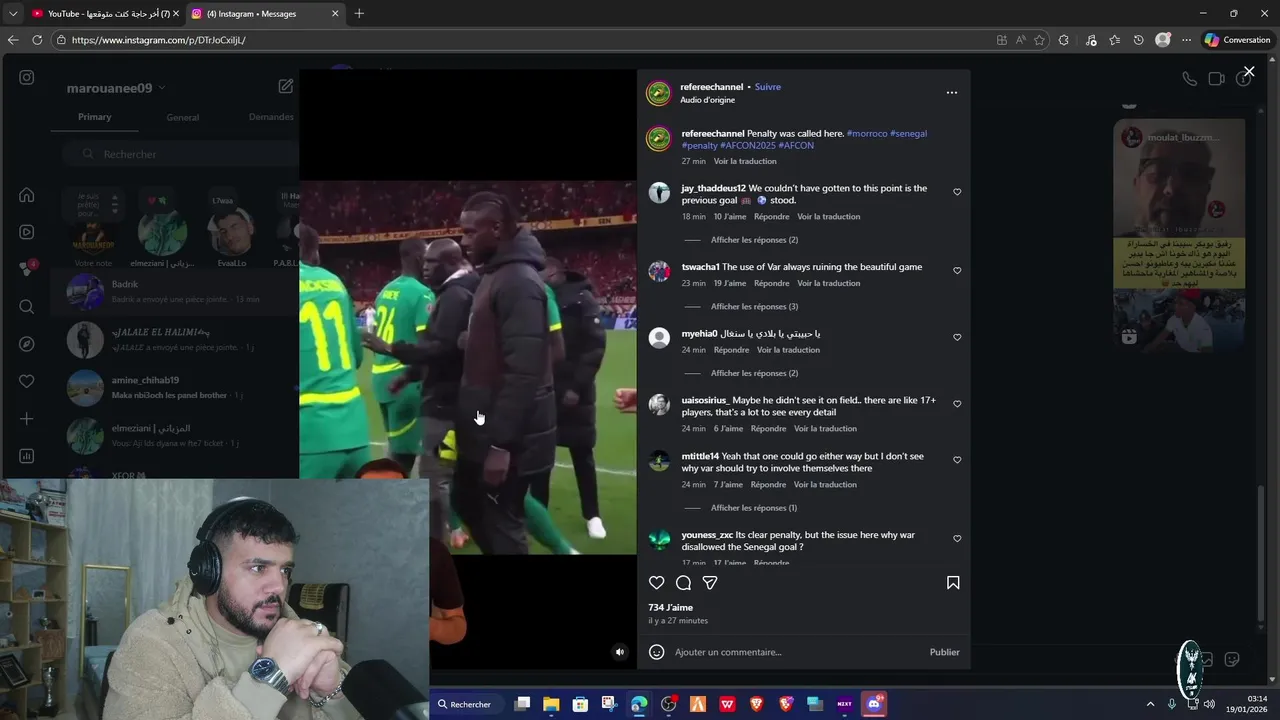Close the Instagram post overlay with X

click(x=1249, y=71)
